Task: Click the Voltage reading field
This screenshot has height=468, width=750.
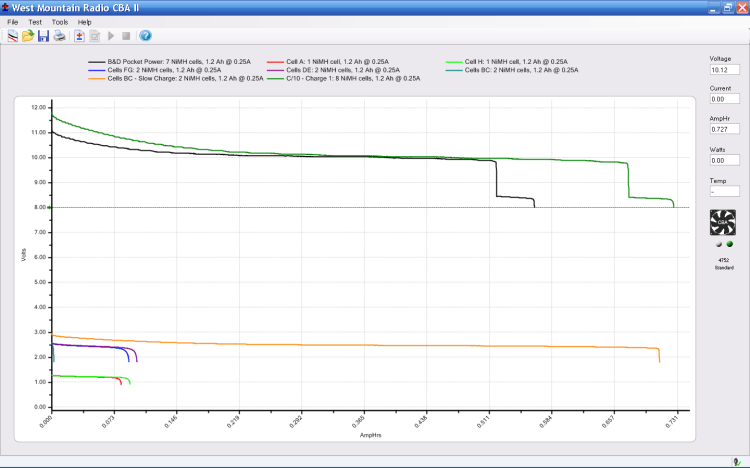Action: (x=723, y=70)
